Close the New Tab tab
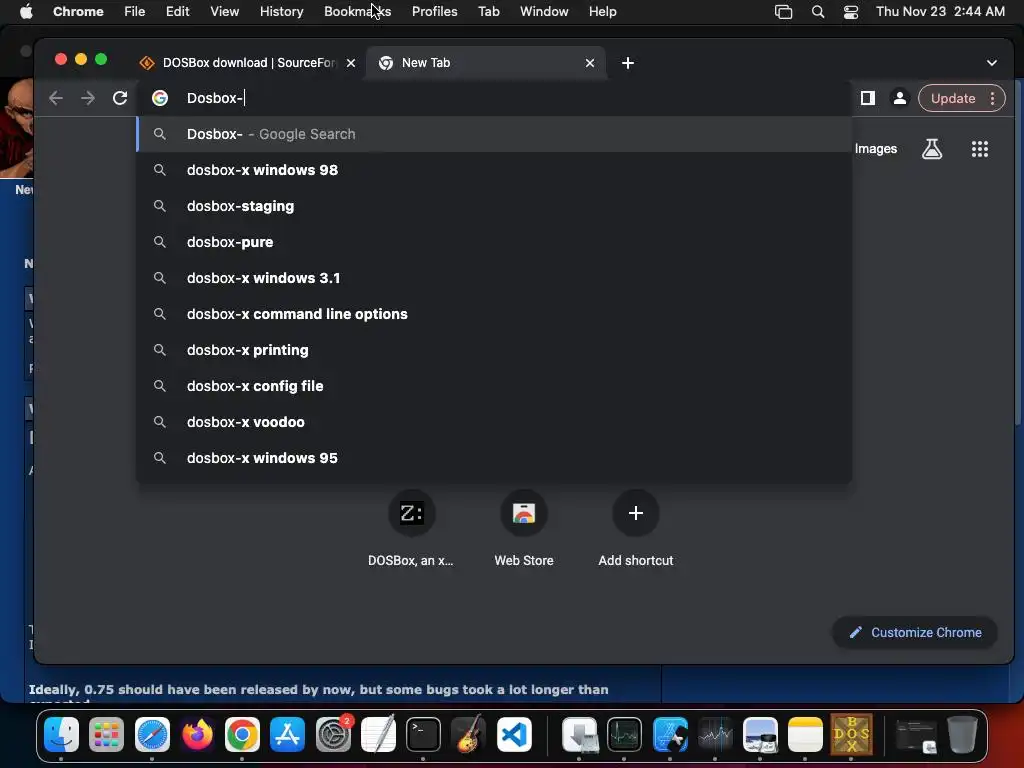This screenshot has width=1024, height=768. [x=590, y=63]
